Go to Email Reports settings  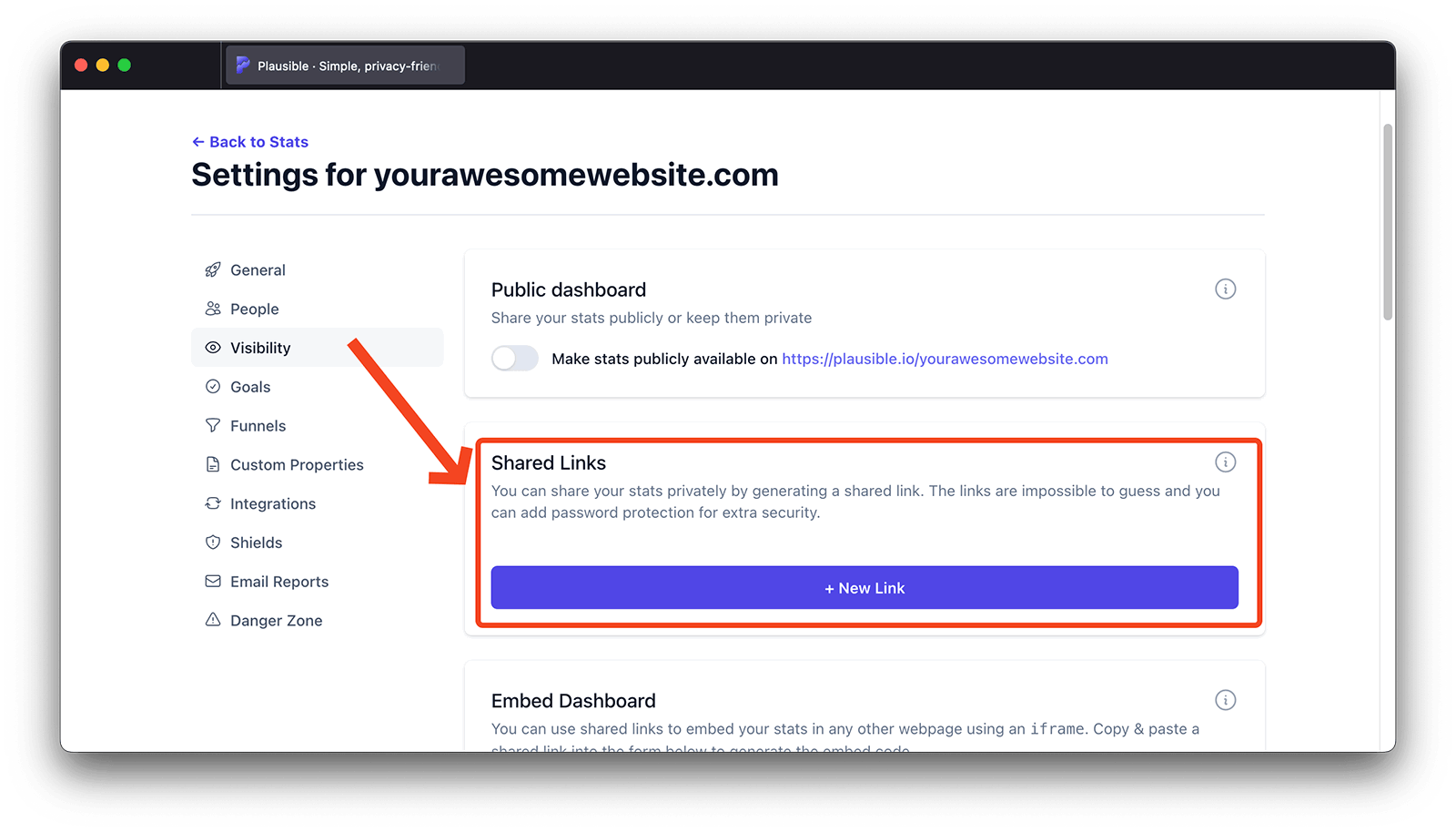[278, 582]
